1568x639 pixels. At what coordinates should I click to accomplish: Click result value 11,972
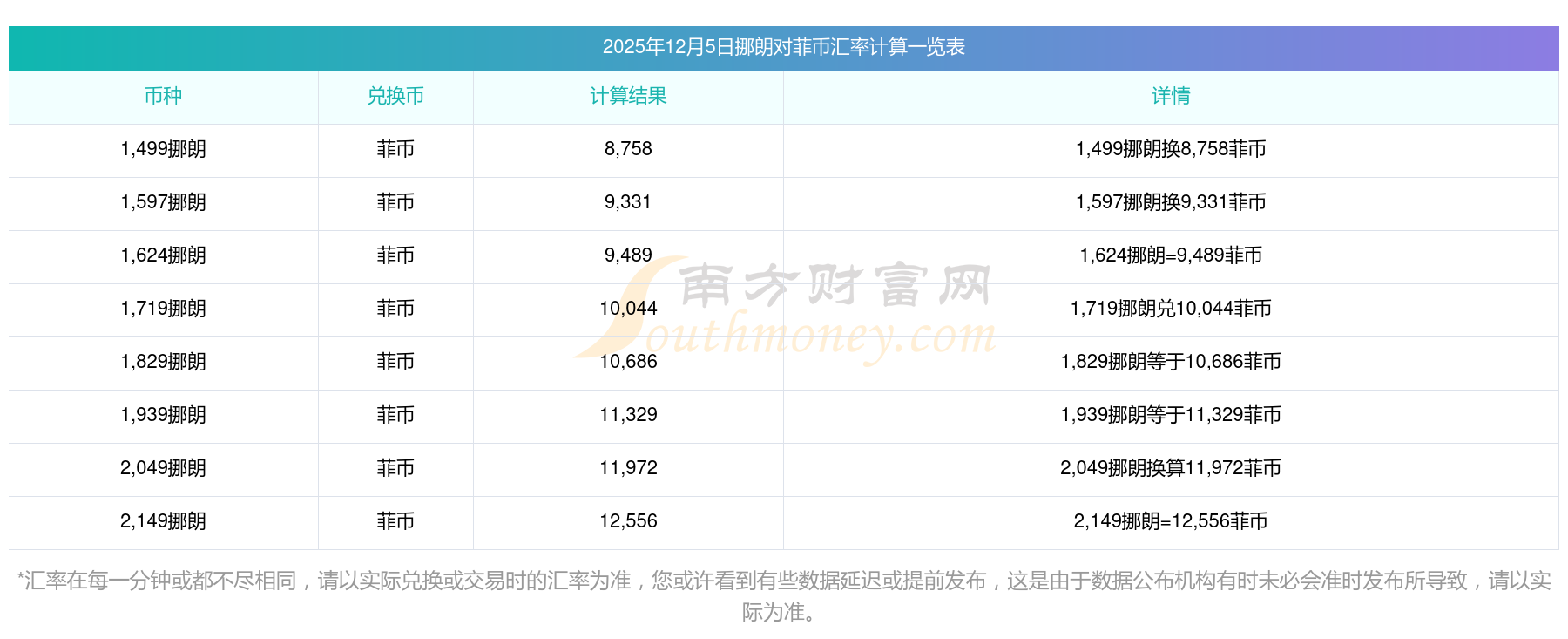coord(628,468)
